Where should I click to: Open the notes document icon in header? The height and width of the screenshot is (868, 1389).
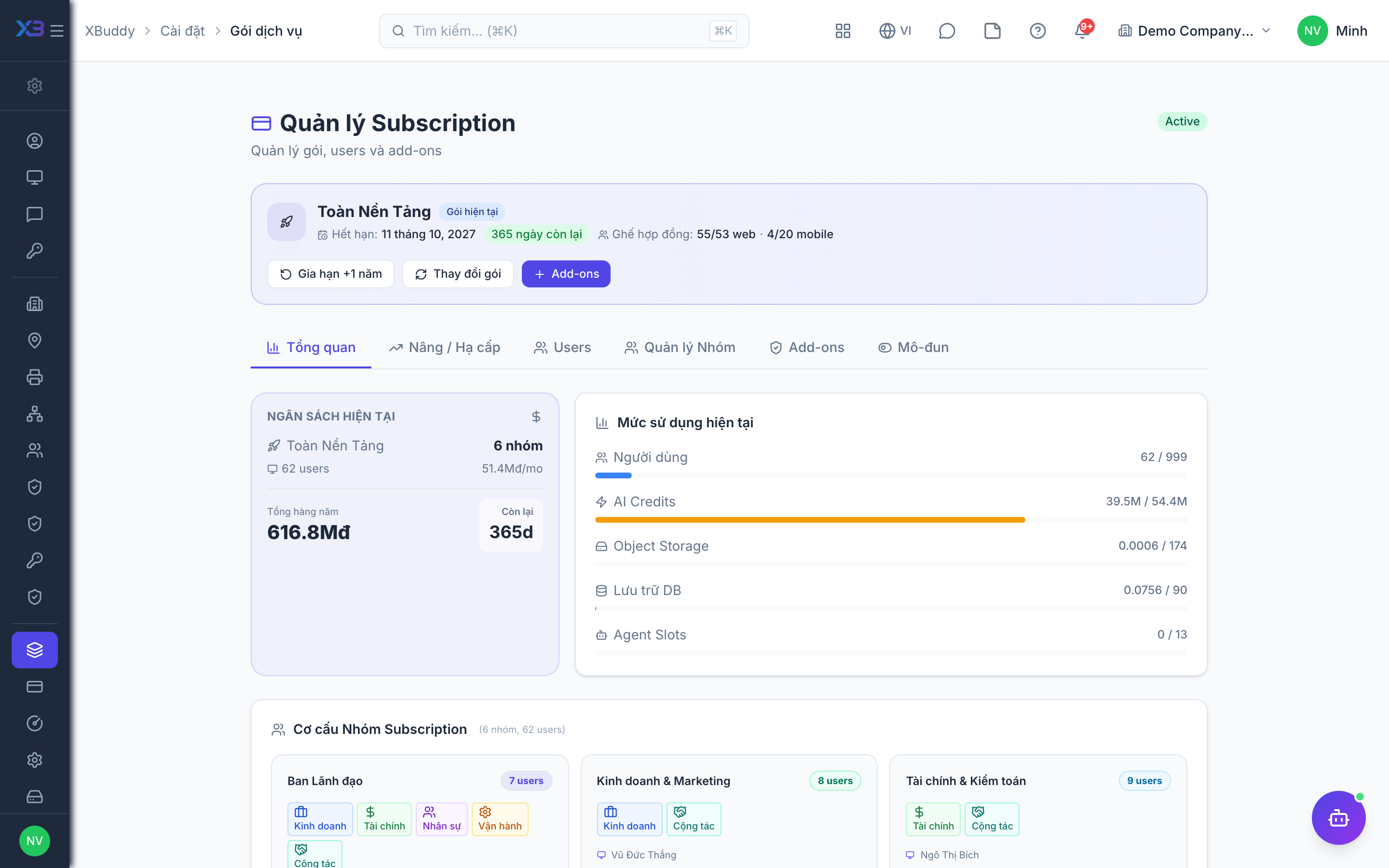(x=993, y=30)
